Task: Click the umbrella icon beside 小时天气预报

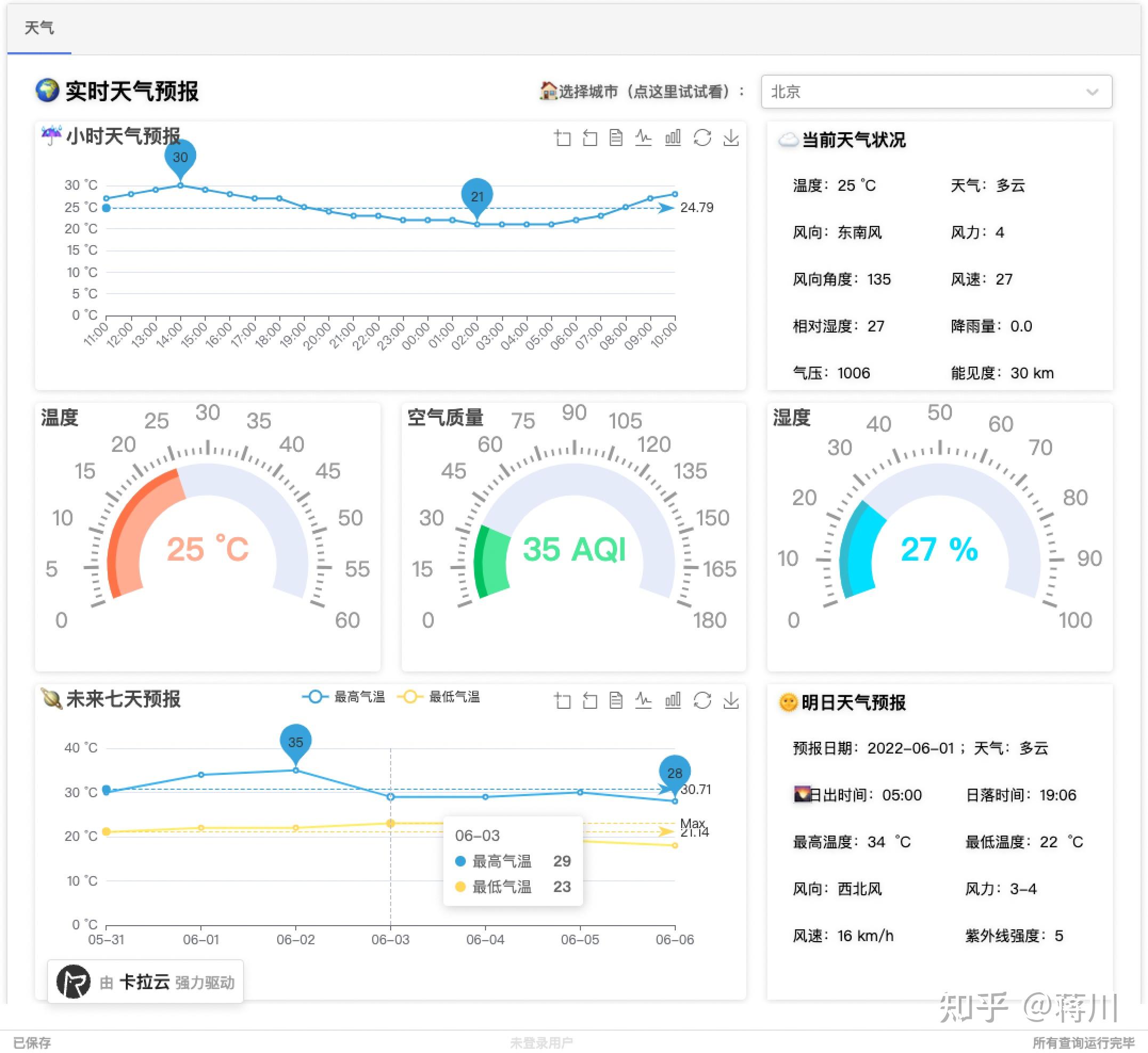Action: coord(52,135)
